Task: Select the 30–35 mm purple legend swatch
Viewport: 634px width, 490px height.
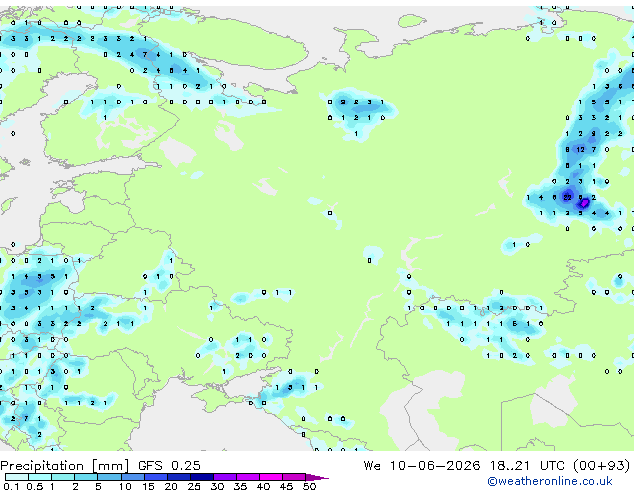Action: coord(224,477)
